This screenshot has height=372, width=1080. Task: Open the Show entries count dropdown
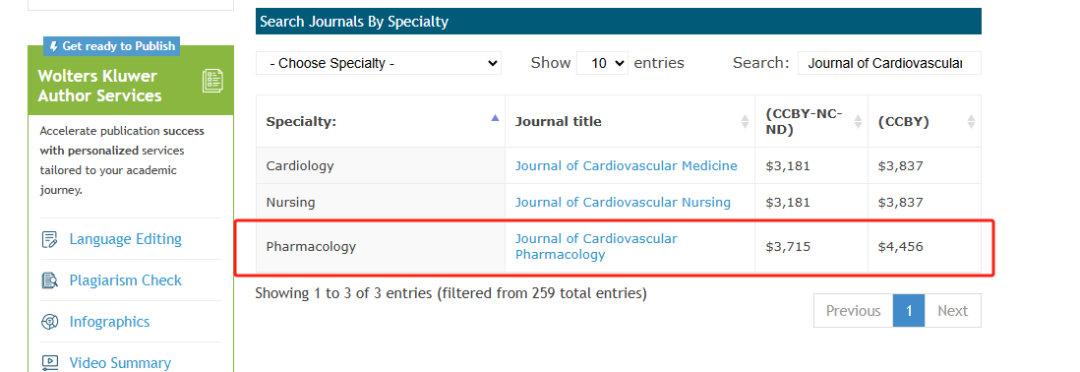(602, 63)
